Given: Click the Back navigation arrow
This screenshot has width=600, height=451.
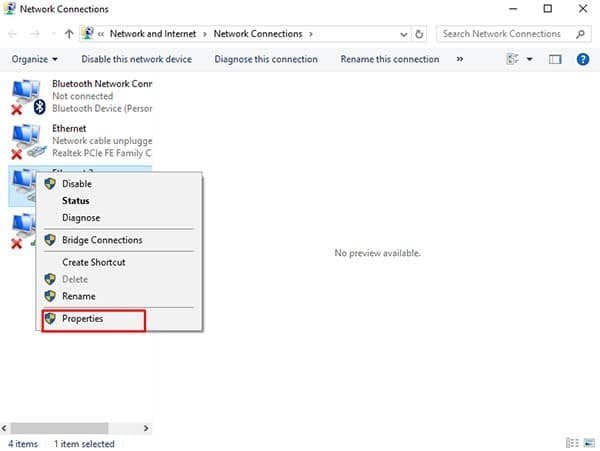Looking at the screenshot, I should pos(12,34).
